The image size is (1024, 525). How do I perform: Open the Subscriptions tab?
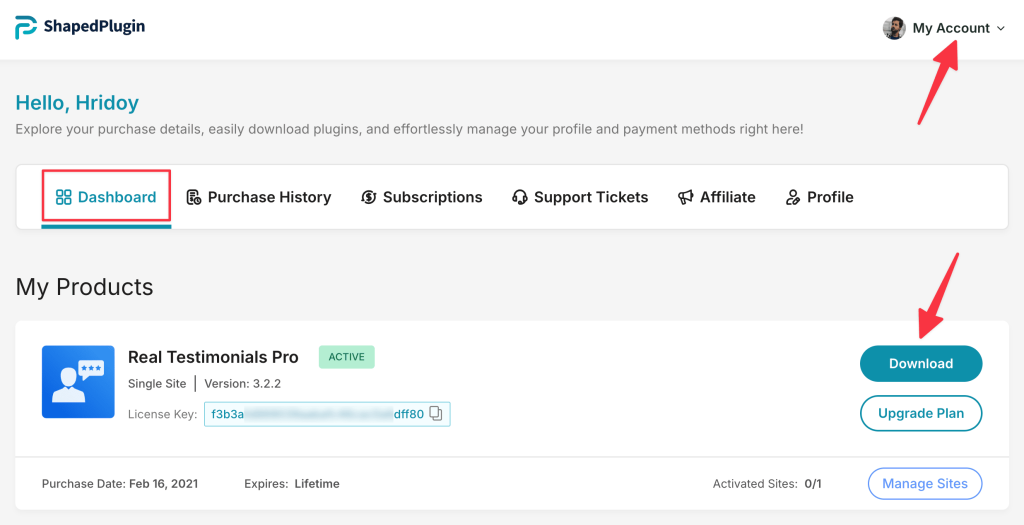point(421,197)
